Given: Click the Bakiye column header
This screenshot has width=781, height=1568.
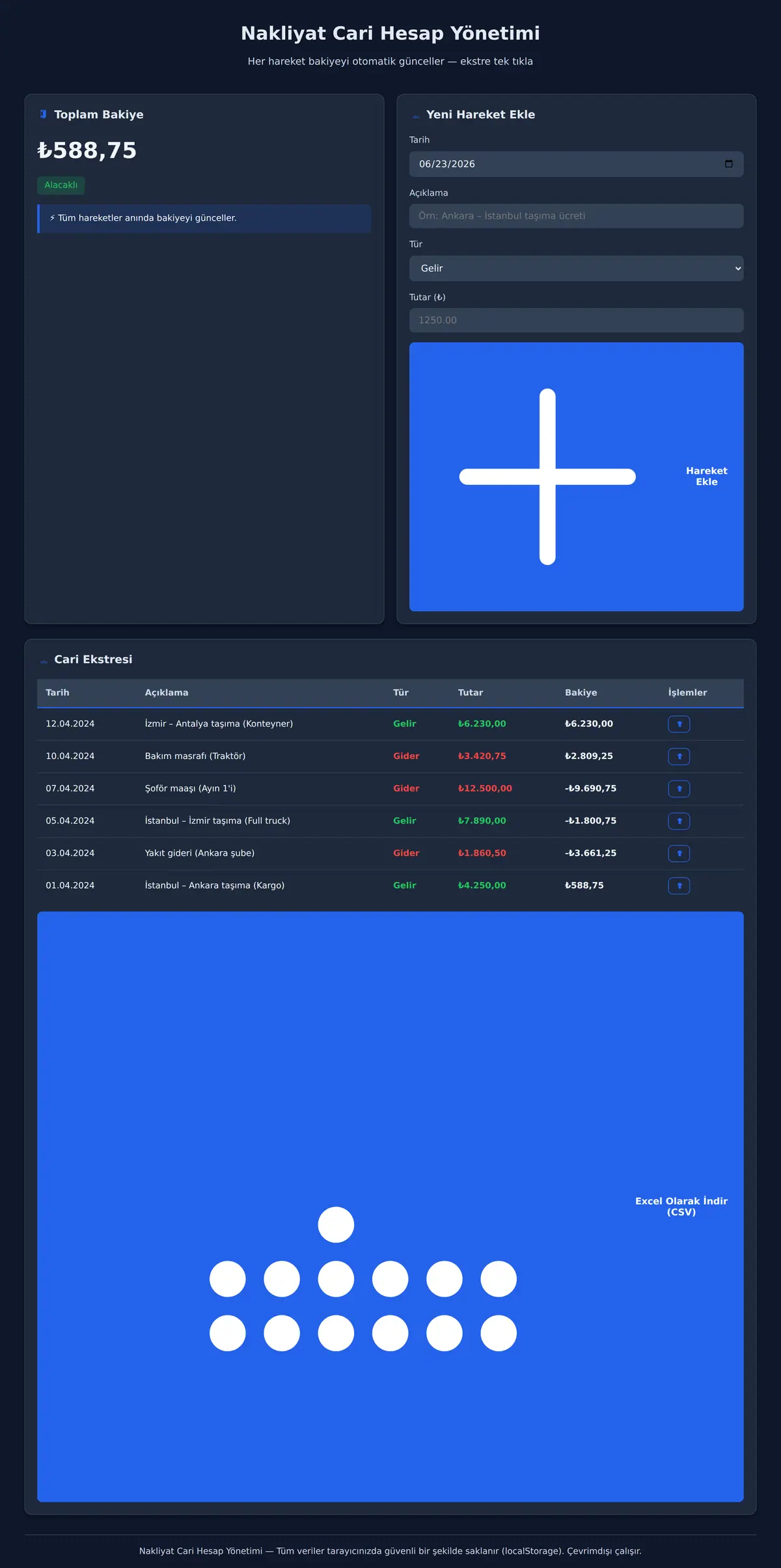Looking at the screenshot, I should coord(581,693).
